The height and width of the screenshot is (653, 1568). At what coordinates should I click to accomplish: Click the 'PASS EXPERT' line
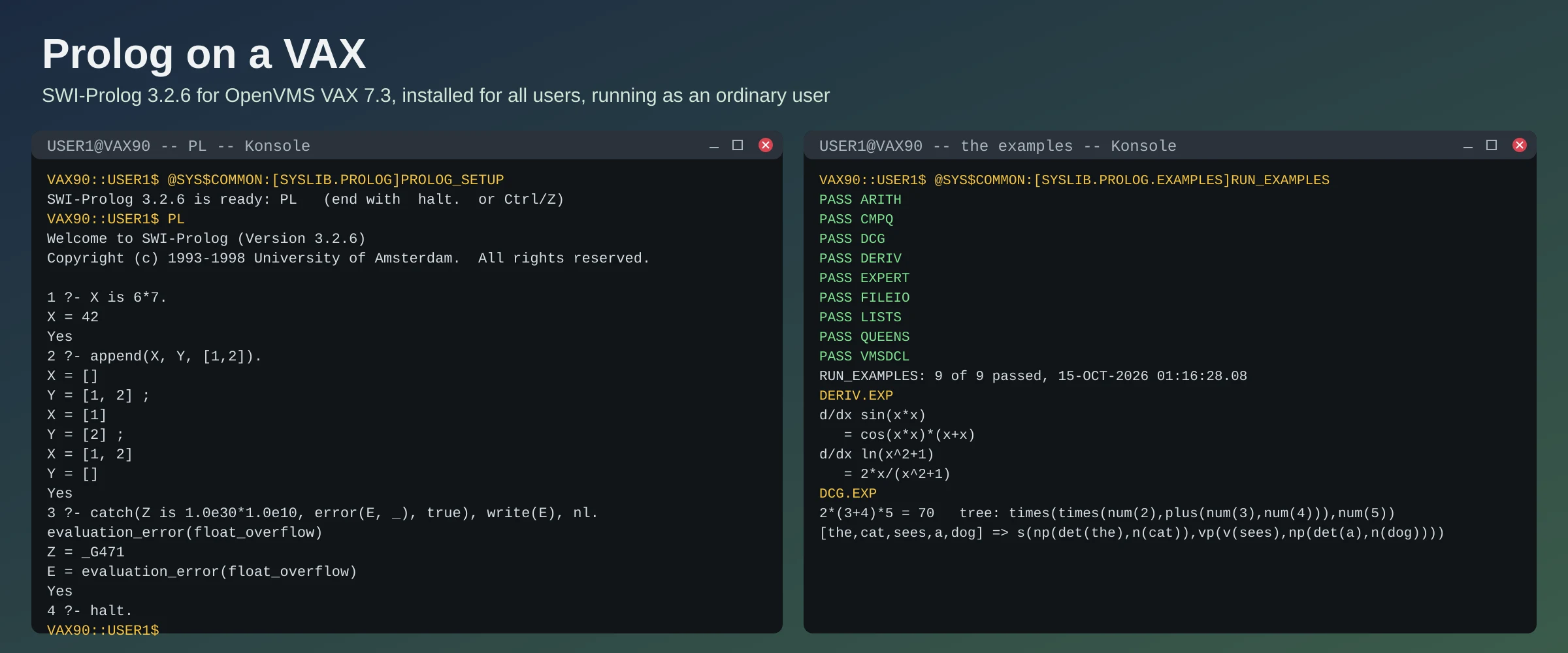pos(864,278)
